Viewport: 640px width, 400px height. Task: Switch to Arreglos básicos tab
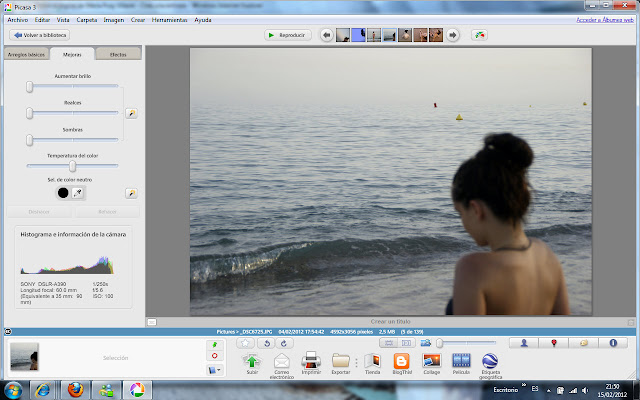(26, 54)
